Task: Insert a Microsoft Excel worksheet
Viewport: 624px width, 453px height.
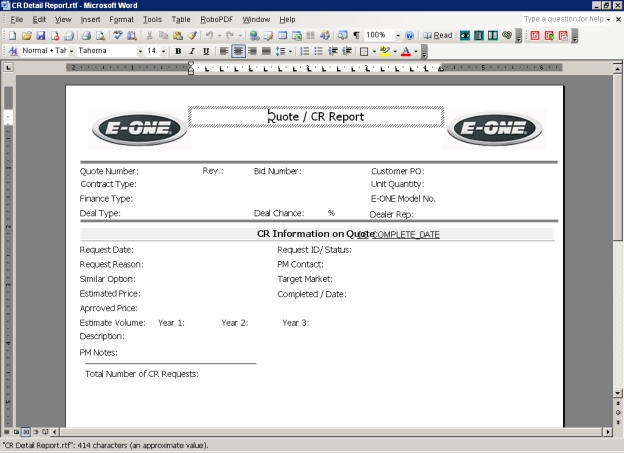Action: (296, 35)
